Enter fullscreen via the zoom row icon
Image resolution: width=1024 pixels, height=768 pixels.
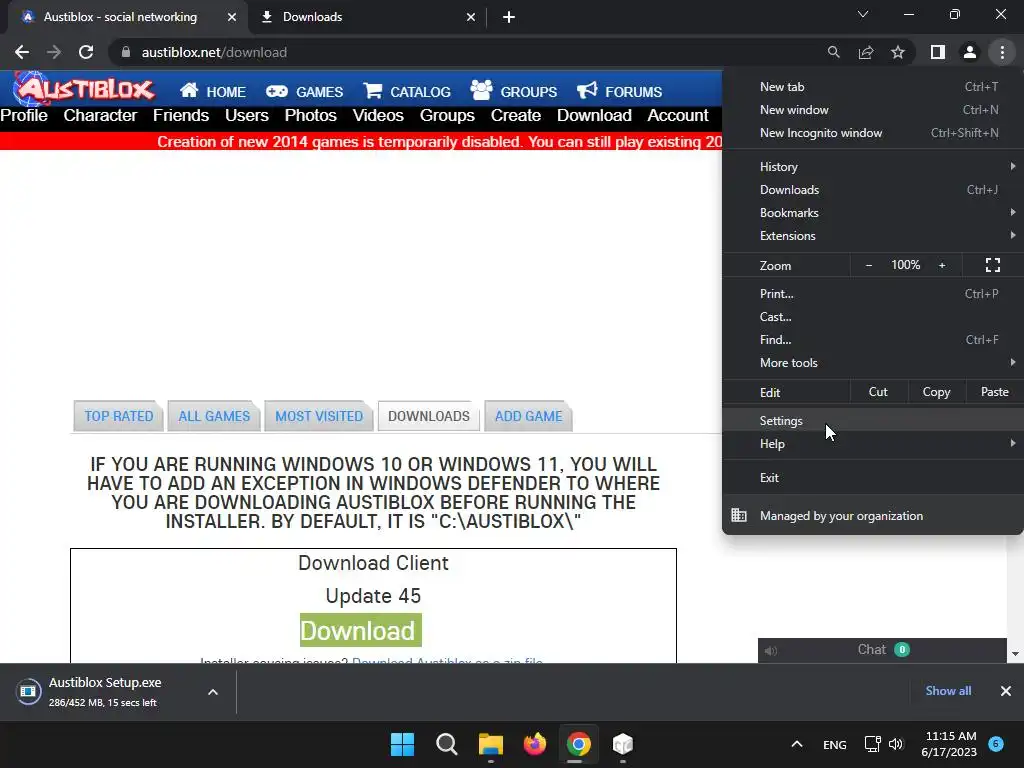(993, 265)
